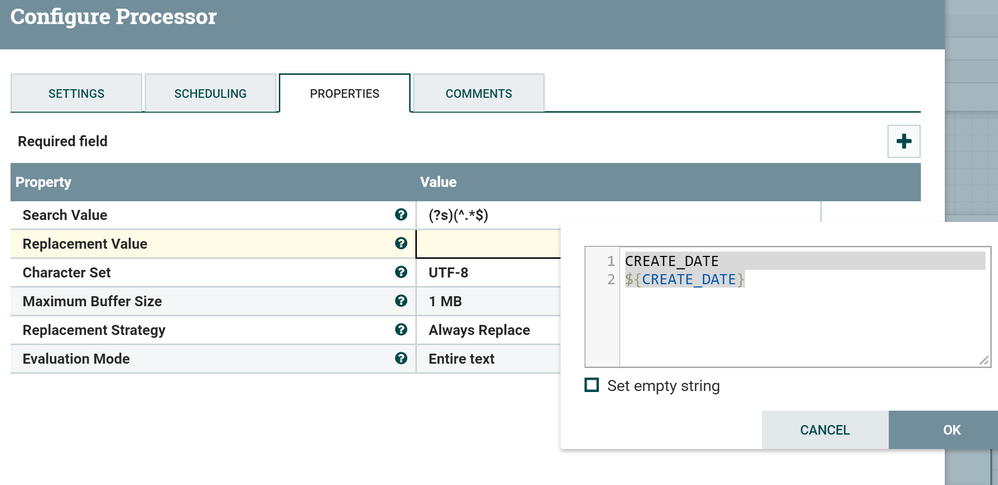Click the ${CREATE_DATE} line in editor
The height and width of the screenshot is (485, 998).
pos(685,280)
